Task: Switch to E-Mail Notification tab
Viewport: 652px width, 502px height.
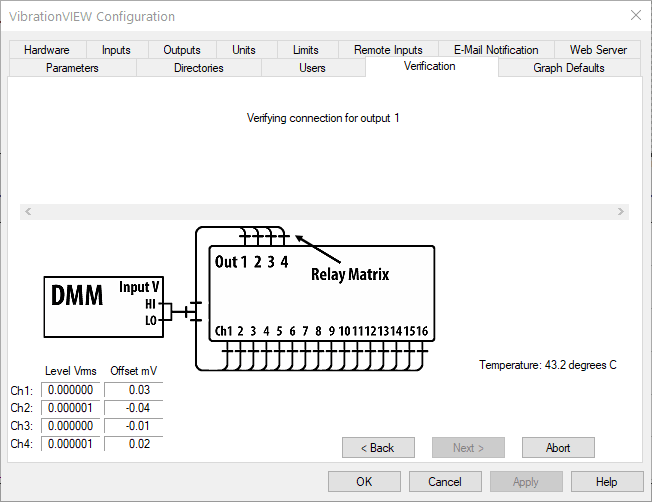Action: pyautogui.click(x=496, y=50)
